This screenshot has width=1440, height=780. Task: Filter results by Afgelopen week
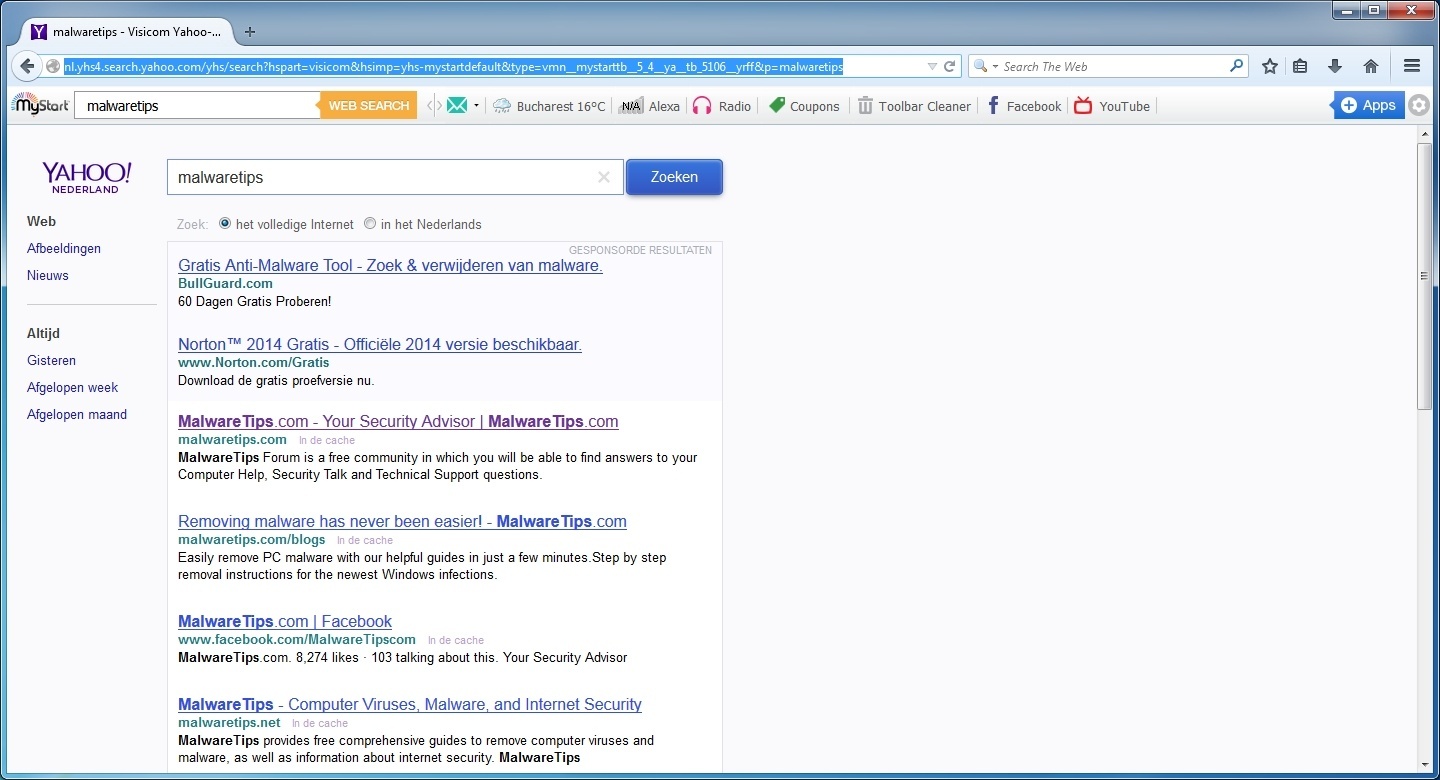(x=72, y=387)
